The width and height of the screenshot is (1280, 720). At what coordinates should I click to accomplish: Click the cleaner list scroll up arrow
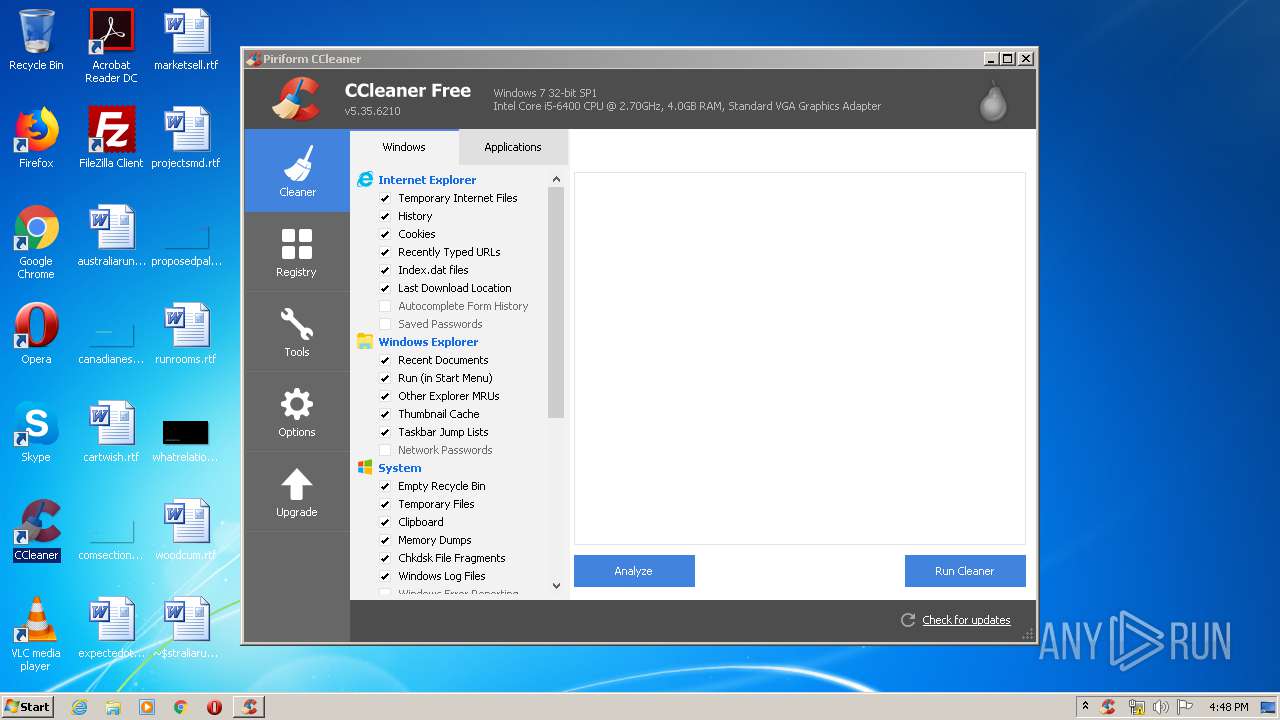tap(556, 180)
